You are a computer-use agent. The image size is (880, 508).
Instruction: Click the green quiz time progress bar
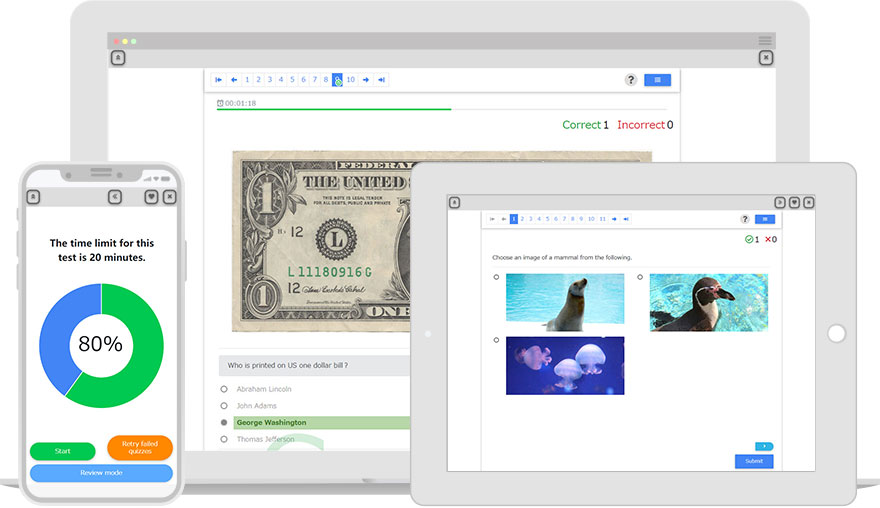click(334, 109)
